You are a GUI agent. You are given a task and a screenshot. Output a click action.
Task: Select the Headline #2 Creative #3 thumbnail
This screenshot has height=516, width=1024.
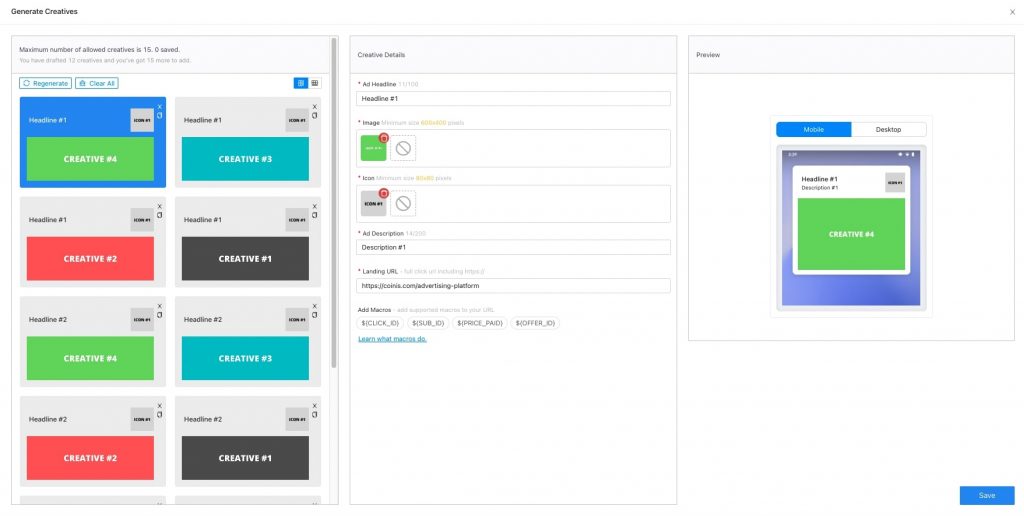point(245,358)
